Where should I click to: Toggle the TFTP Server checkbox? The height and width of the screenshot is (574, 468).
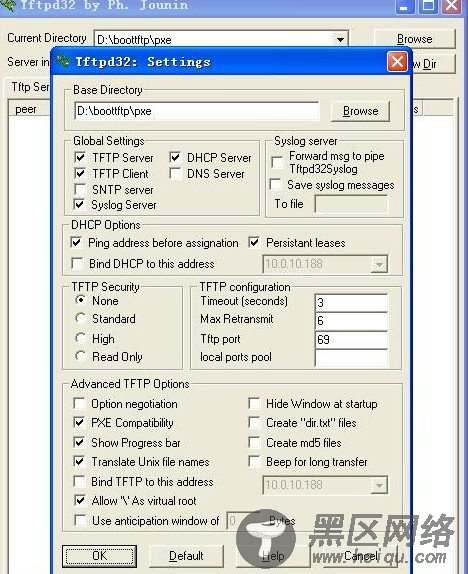(x=80, y=157)
